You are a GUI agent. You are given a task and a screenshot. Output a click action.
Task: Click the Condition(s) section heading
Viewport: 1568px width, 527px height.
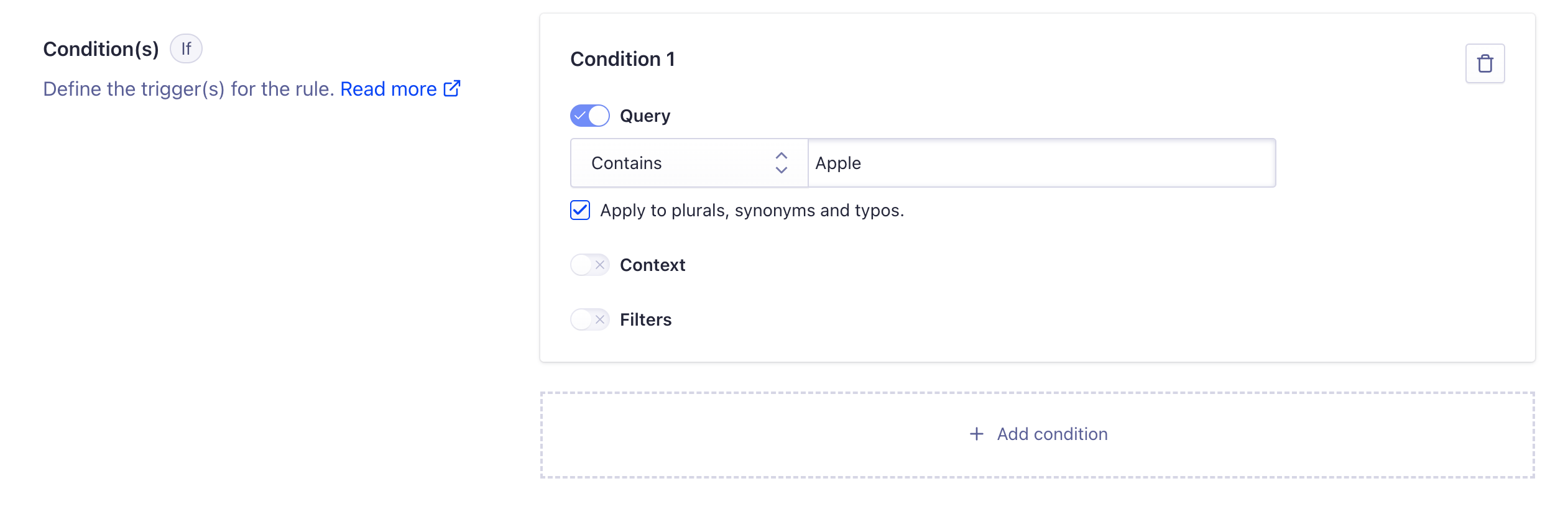click(101, 49)
